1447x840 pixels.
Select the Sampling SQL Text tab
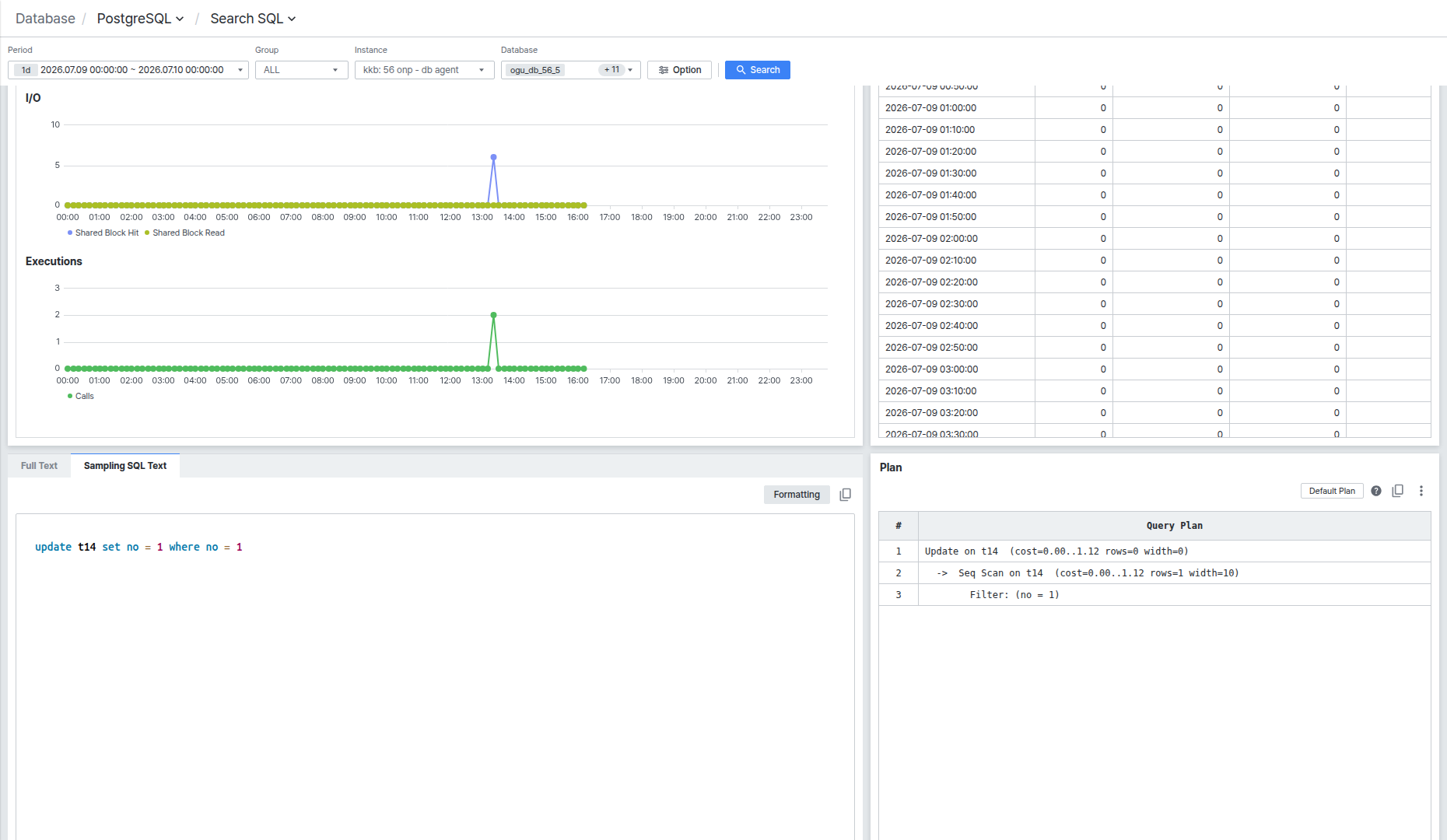tap(125, 466)
